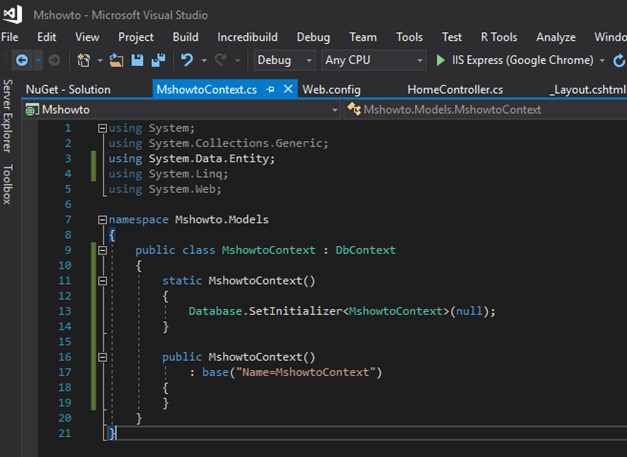The height and width of the screenshot is (457, 627).
Task: Close the MshowtoContext.cs tab
Action: 288,89
